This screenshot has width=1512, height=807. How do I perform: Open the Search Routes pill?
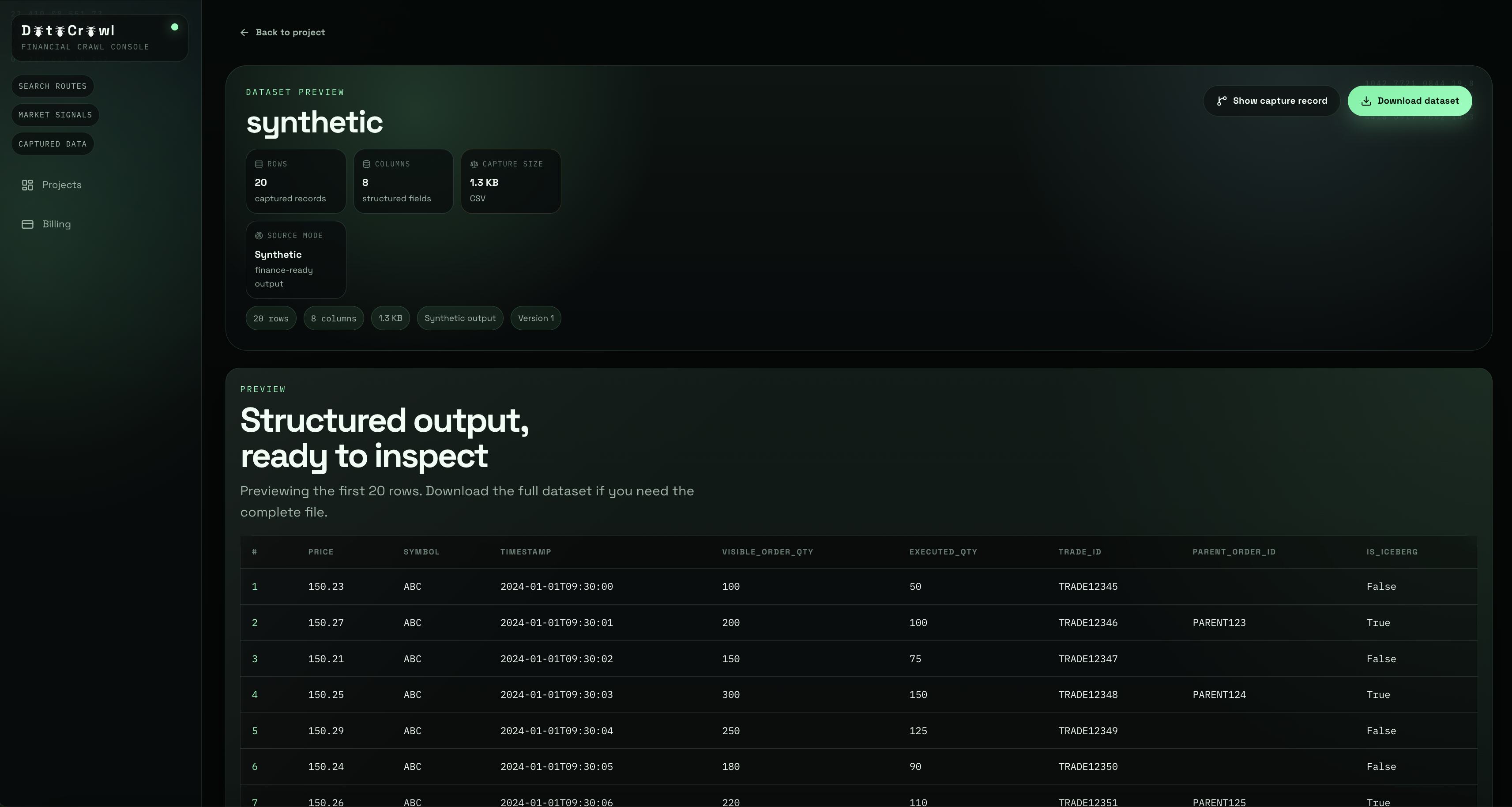pyautogui.click(x=52, y=87)
